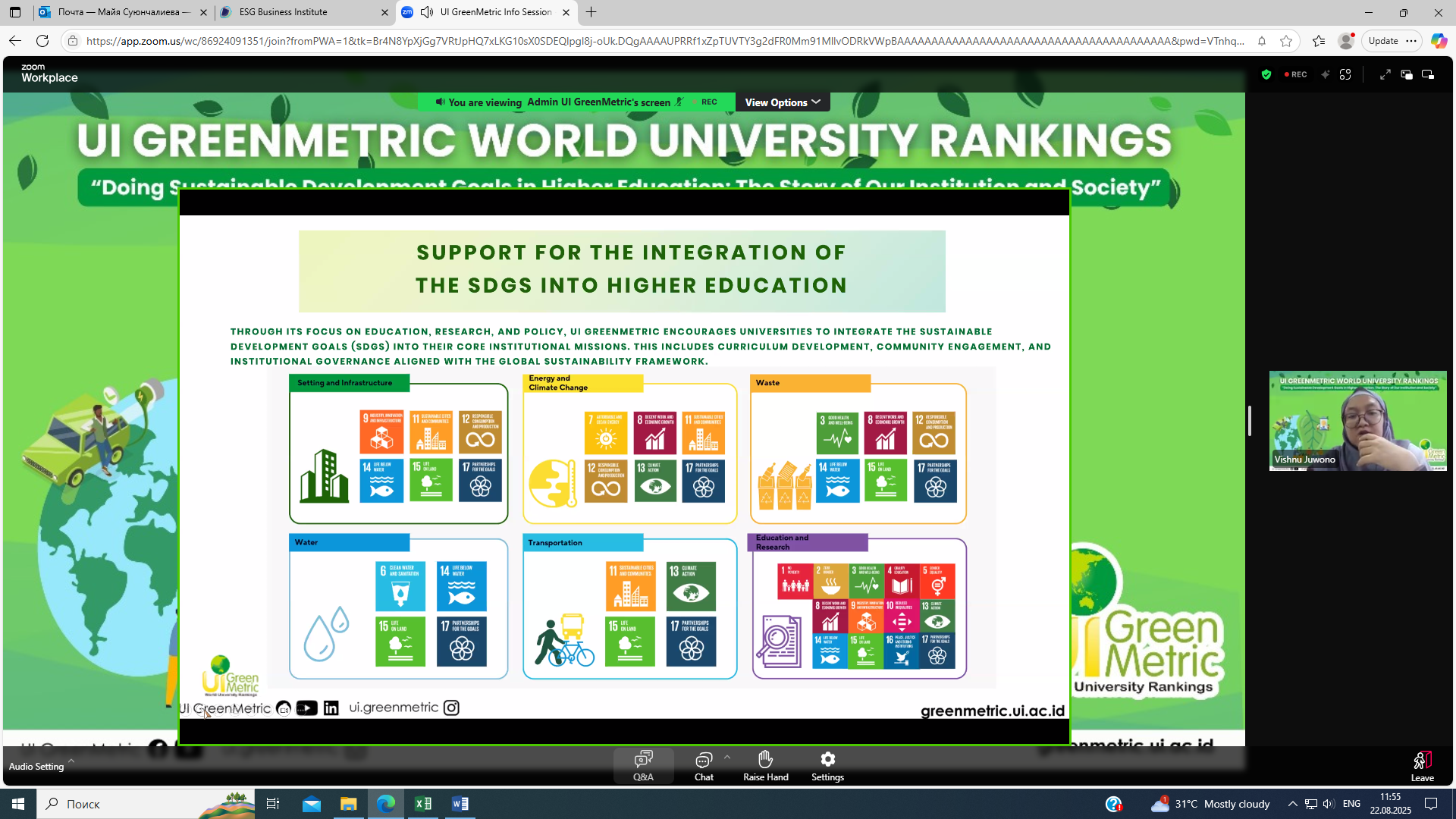Open the Q&A panel
The image size is (1456, 819).
(643, 766)
